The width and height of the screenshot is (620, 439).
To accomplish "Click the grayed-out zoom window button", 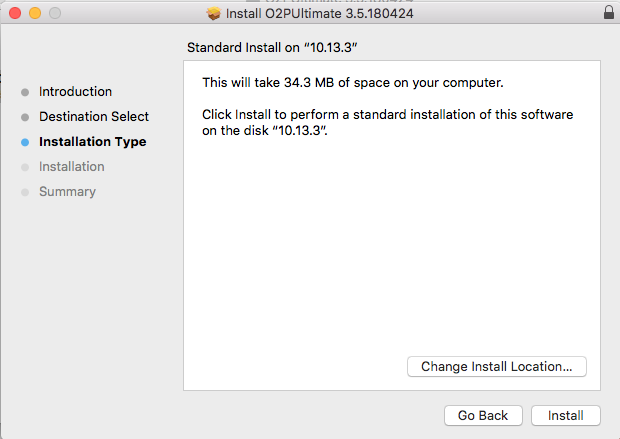I will (x=55, y=13).
